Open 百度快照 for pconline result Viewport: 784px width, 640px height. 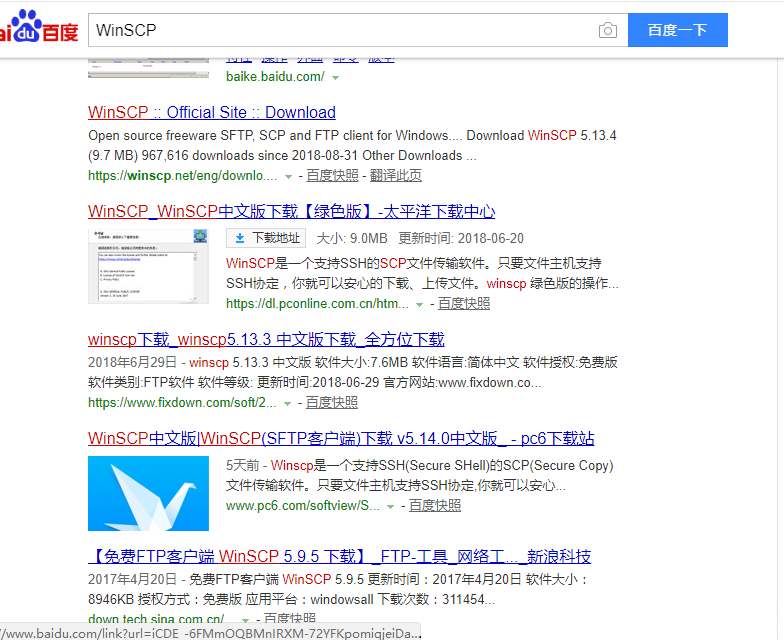point(464,304)
